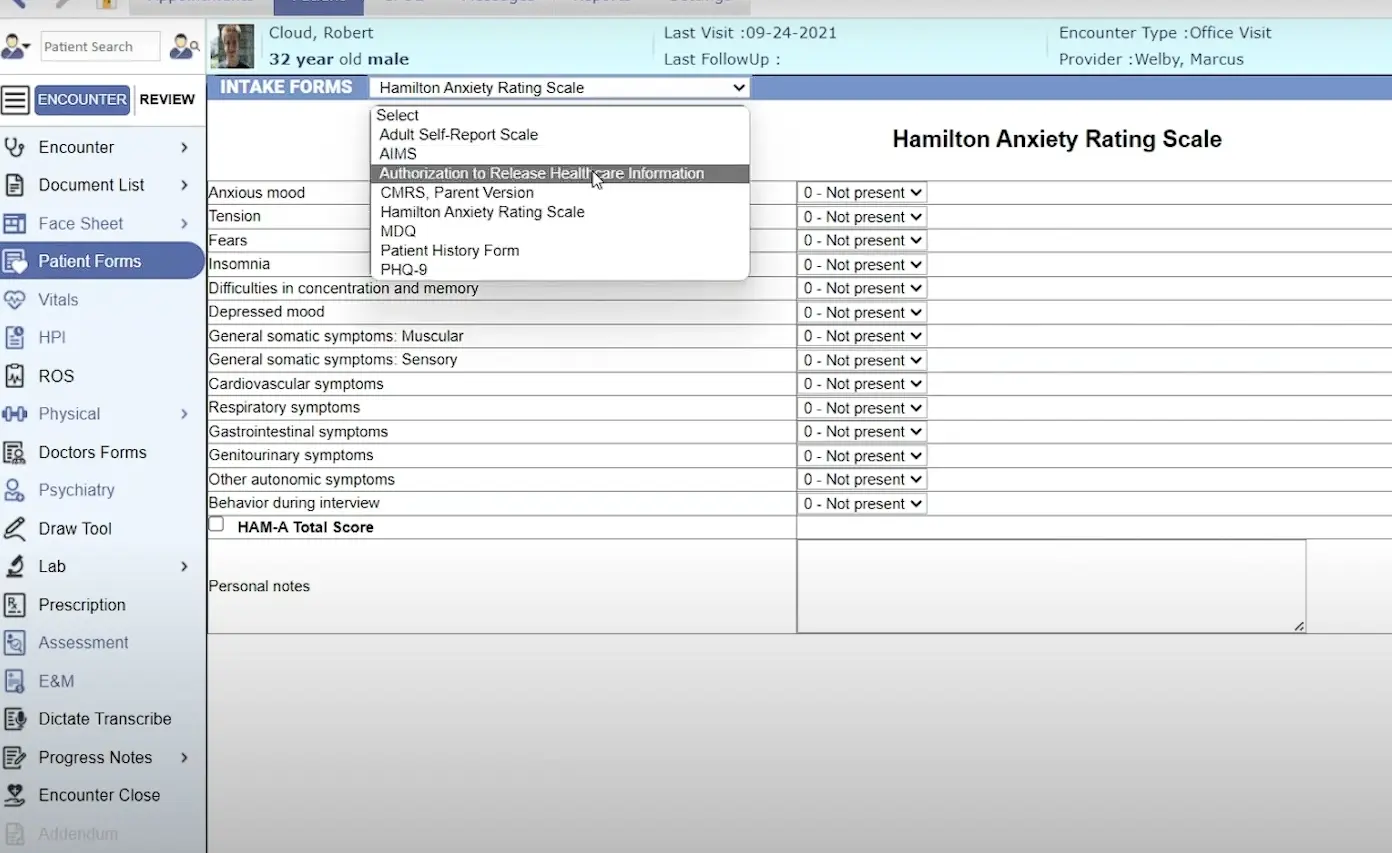The image size is (1392, 853).
Task: Open the HPI section icon
Action: click(x=17, y=337)
